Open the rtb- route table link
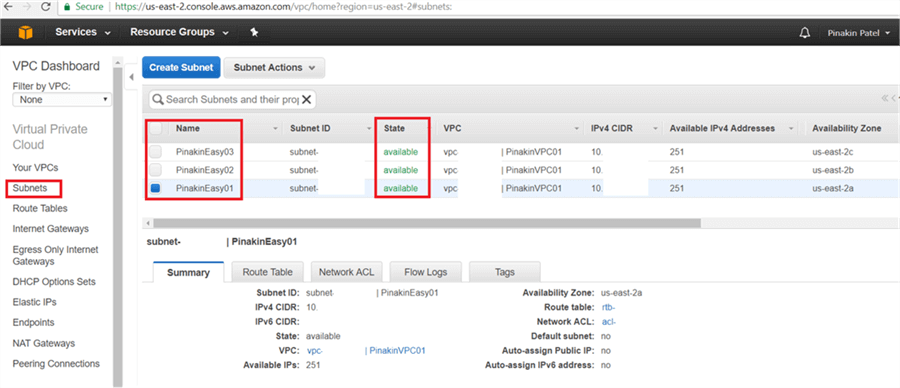 608,307
